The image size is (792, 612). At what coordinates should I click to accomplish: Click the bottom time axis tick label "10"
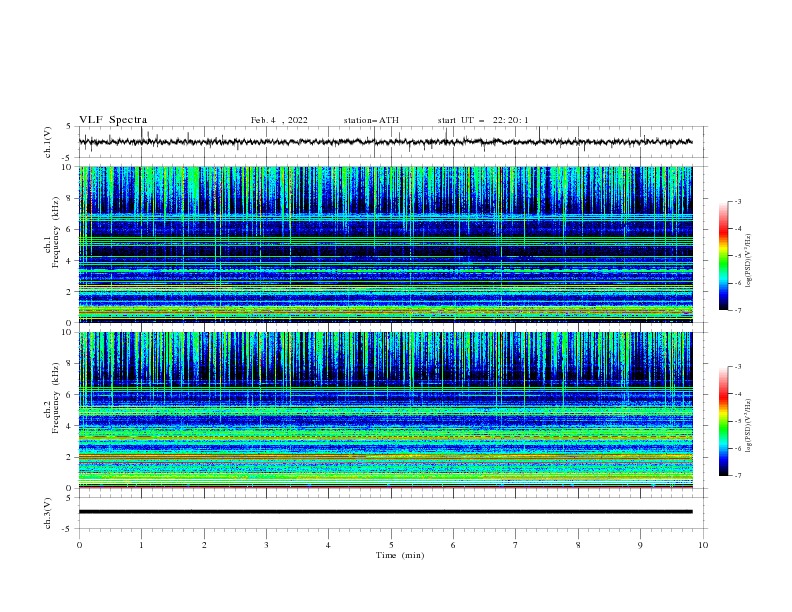coord(703,545)
